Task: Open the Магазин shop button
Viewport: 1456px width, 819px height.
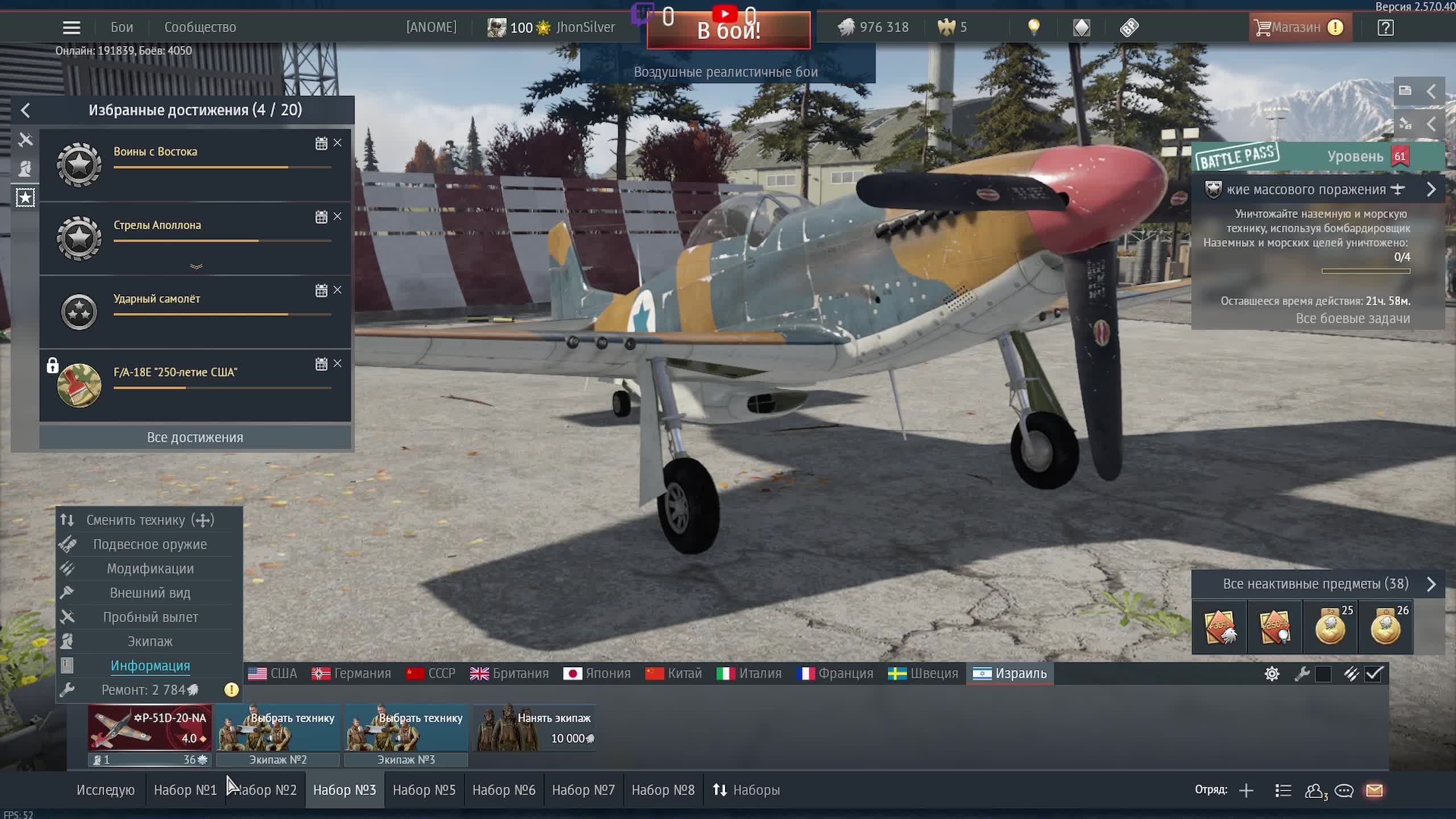Action: pos(1300,27)
